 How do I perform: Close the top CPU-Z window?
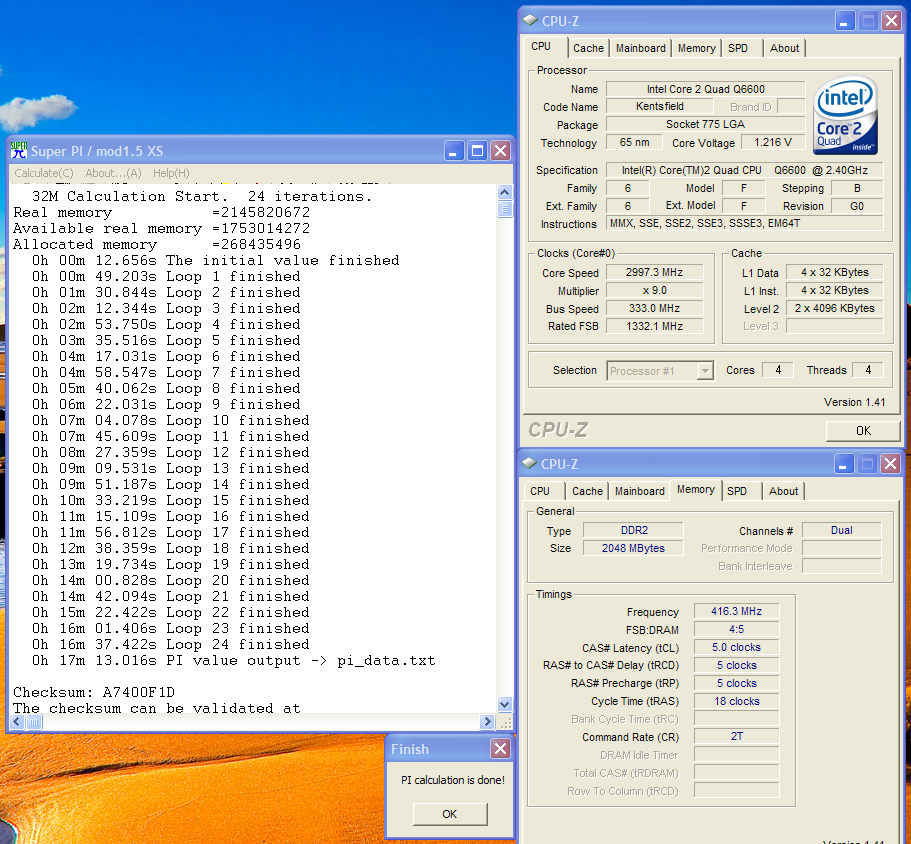click(x=891, y=21)
